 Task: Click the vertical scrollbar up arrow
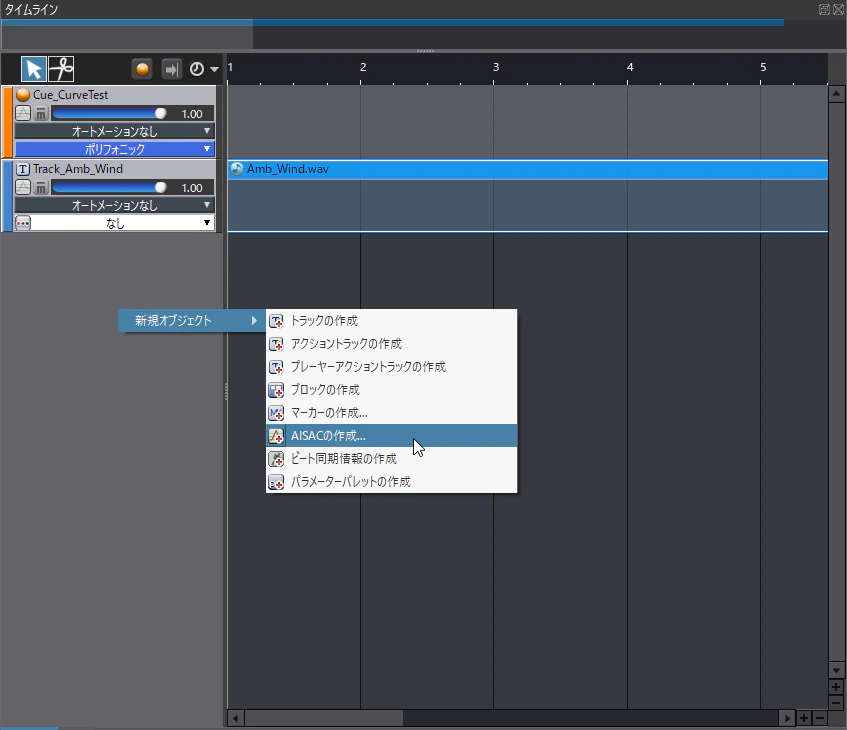pyautogui.click(x=836, y=93)
